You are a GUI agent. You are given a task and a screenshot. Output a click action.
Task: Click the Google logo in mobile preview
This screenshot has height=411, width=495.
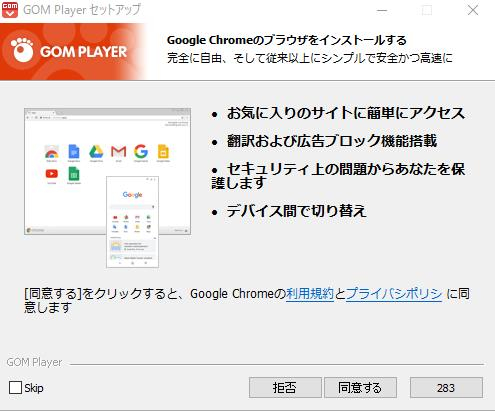click(x=132, y=195)
